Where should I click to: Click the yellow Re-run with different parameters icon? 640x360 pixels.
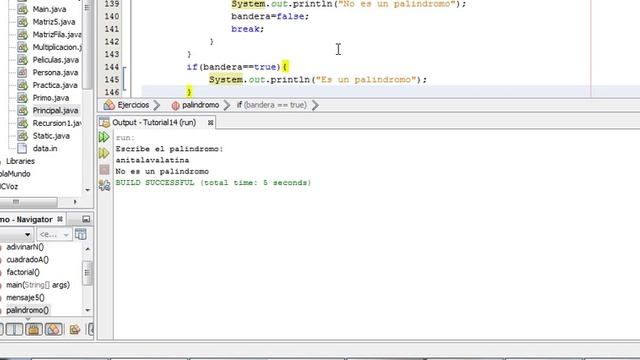pyautogui.click(x=104, y=153)
